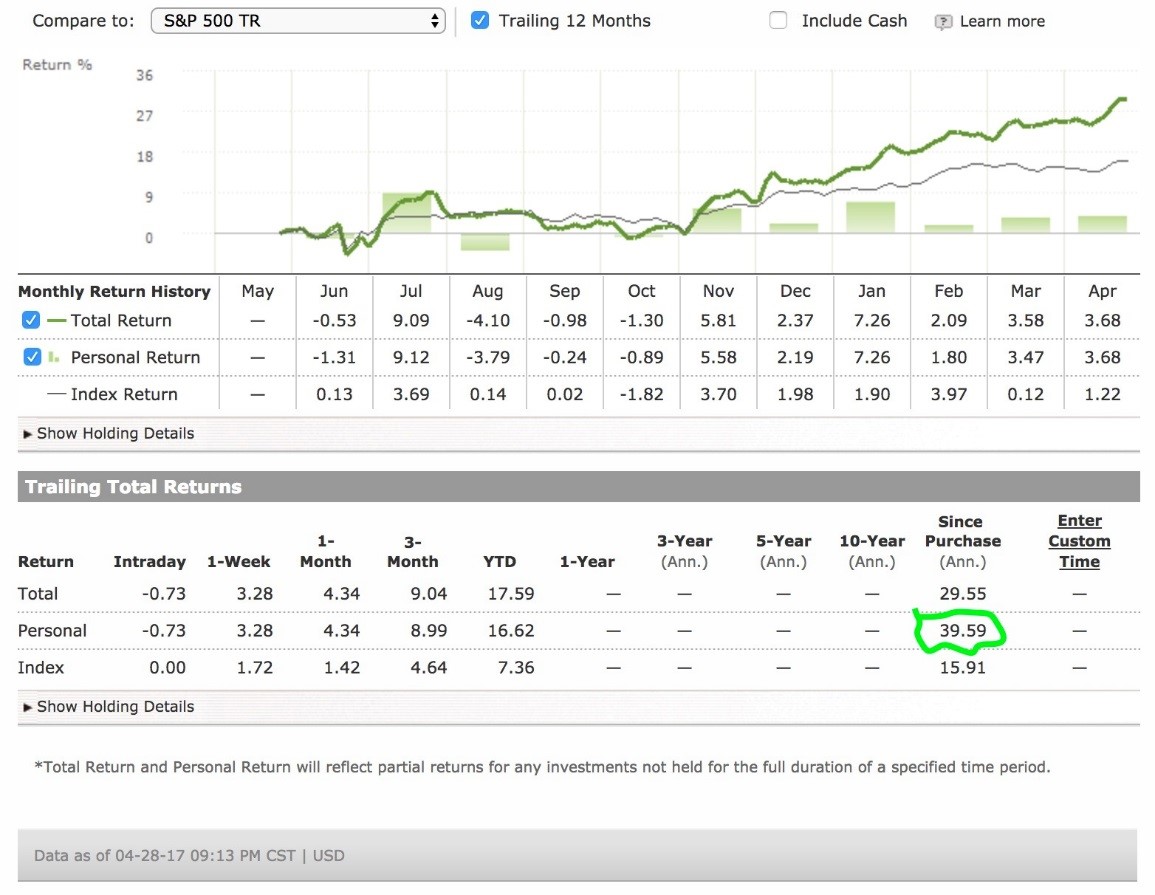Click the January return bar in the chart
This screenshot has height=895, width=1155.
click(871, 217)
